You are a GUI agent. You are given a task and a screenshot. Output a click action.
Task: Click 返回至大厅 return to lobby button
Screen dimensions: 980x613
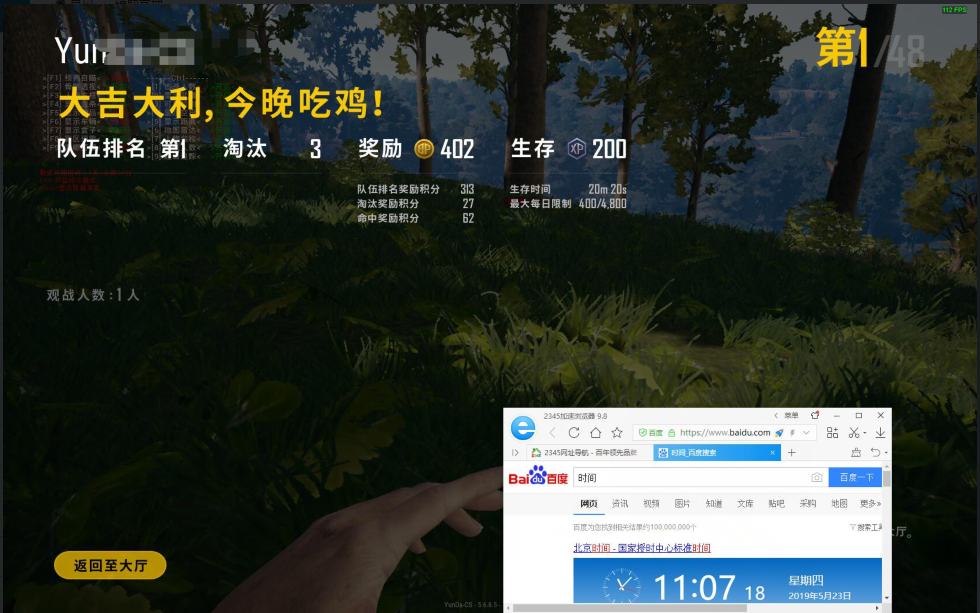(x=110, y=565)
